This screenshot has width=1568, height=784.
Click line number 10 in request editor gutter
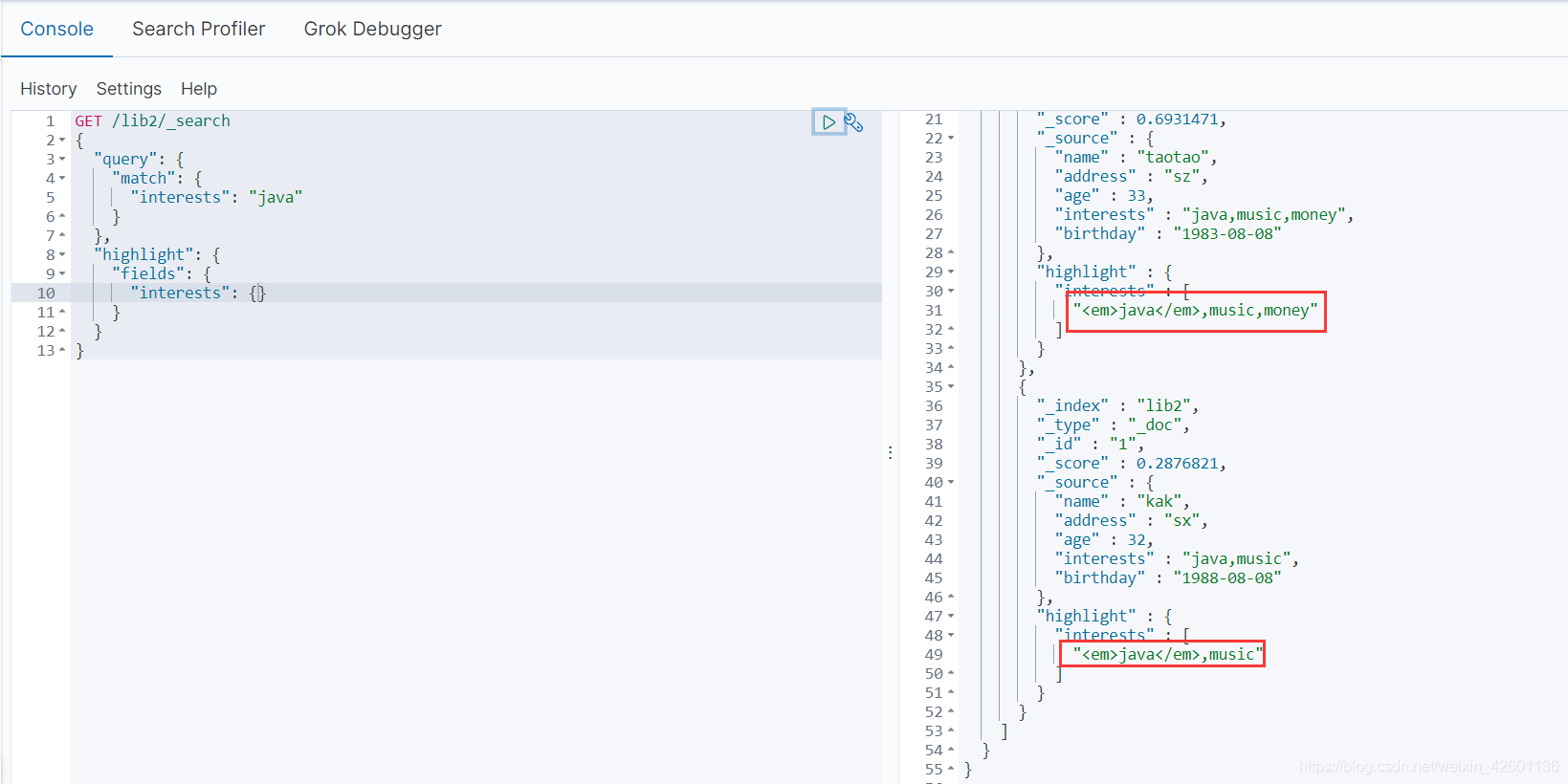pos(46,293)
